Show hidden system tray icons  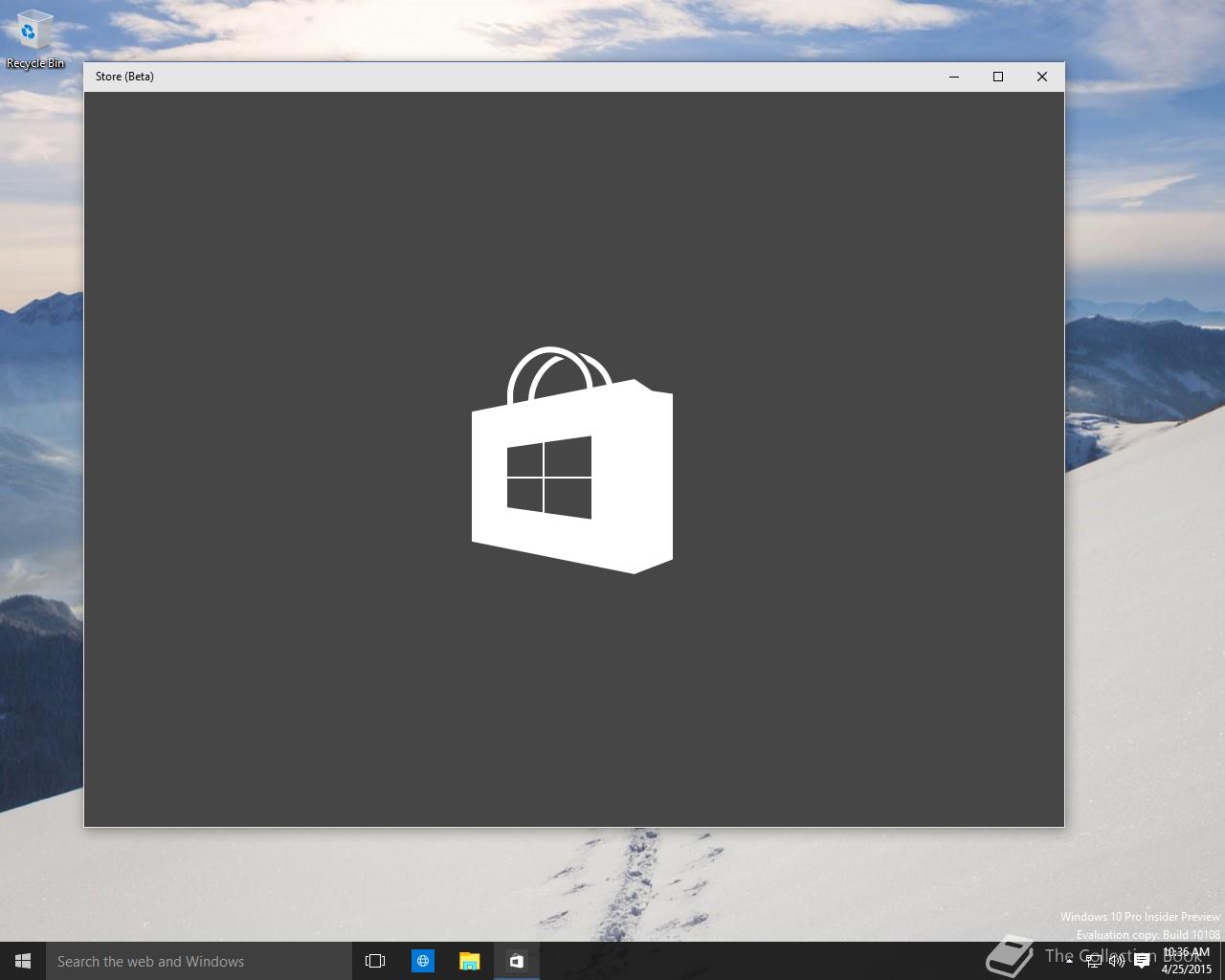1069,961
